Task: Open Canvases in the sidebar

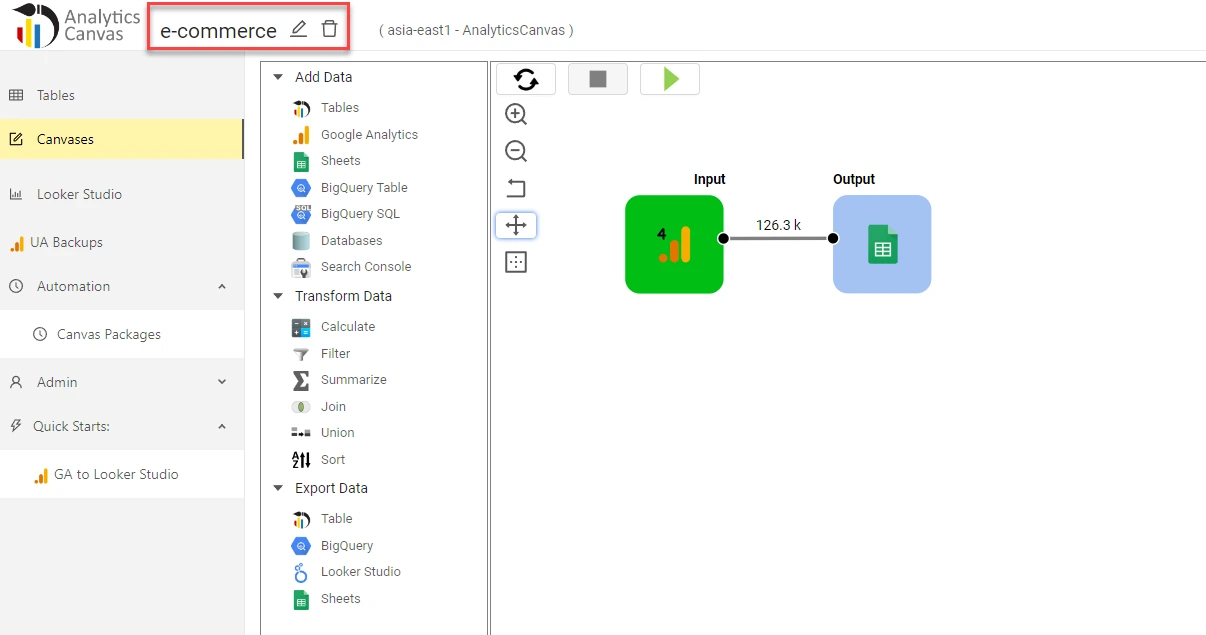Action: pos(121,139)
